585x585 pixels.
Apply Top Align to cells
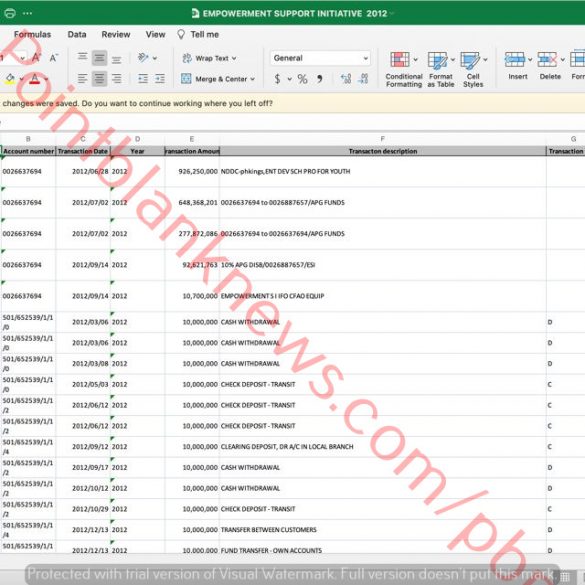pyautogui.click(x=82, y=58)
